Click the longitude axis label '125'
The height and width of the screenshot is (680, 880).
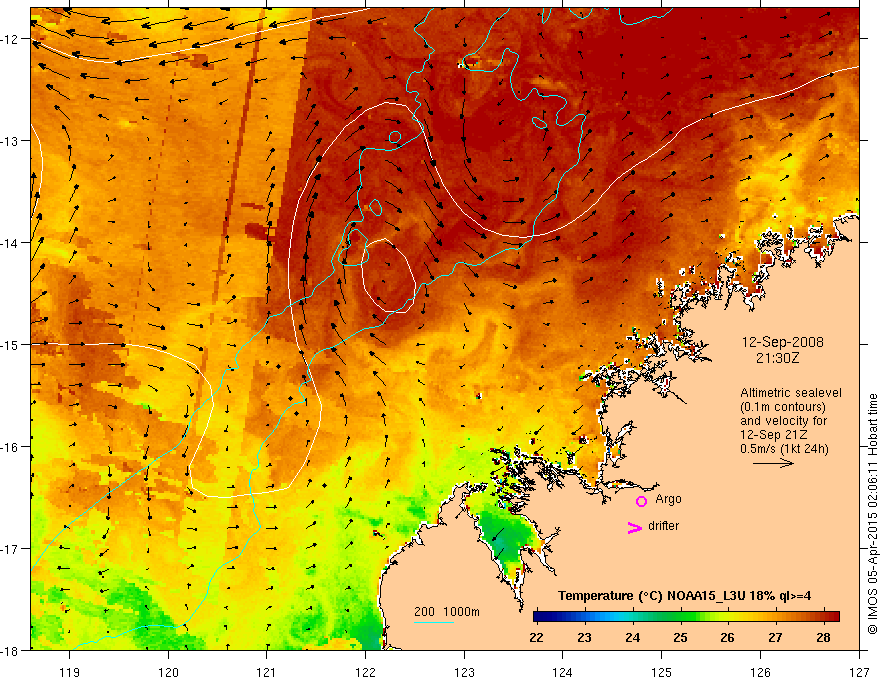click(x=662, y=672)
